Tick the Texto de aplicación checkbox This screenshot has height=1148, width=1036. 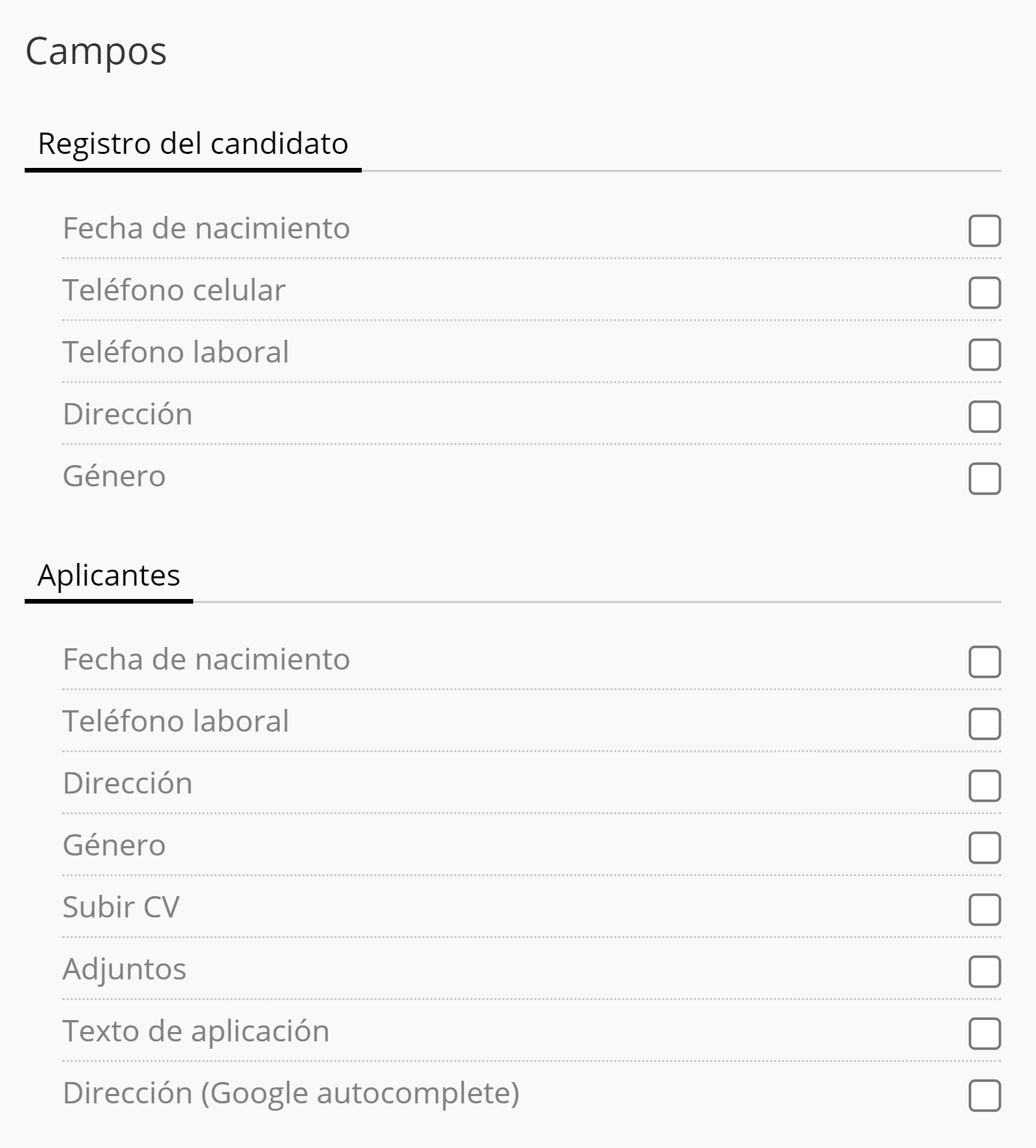coord(984,1033)
